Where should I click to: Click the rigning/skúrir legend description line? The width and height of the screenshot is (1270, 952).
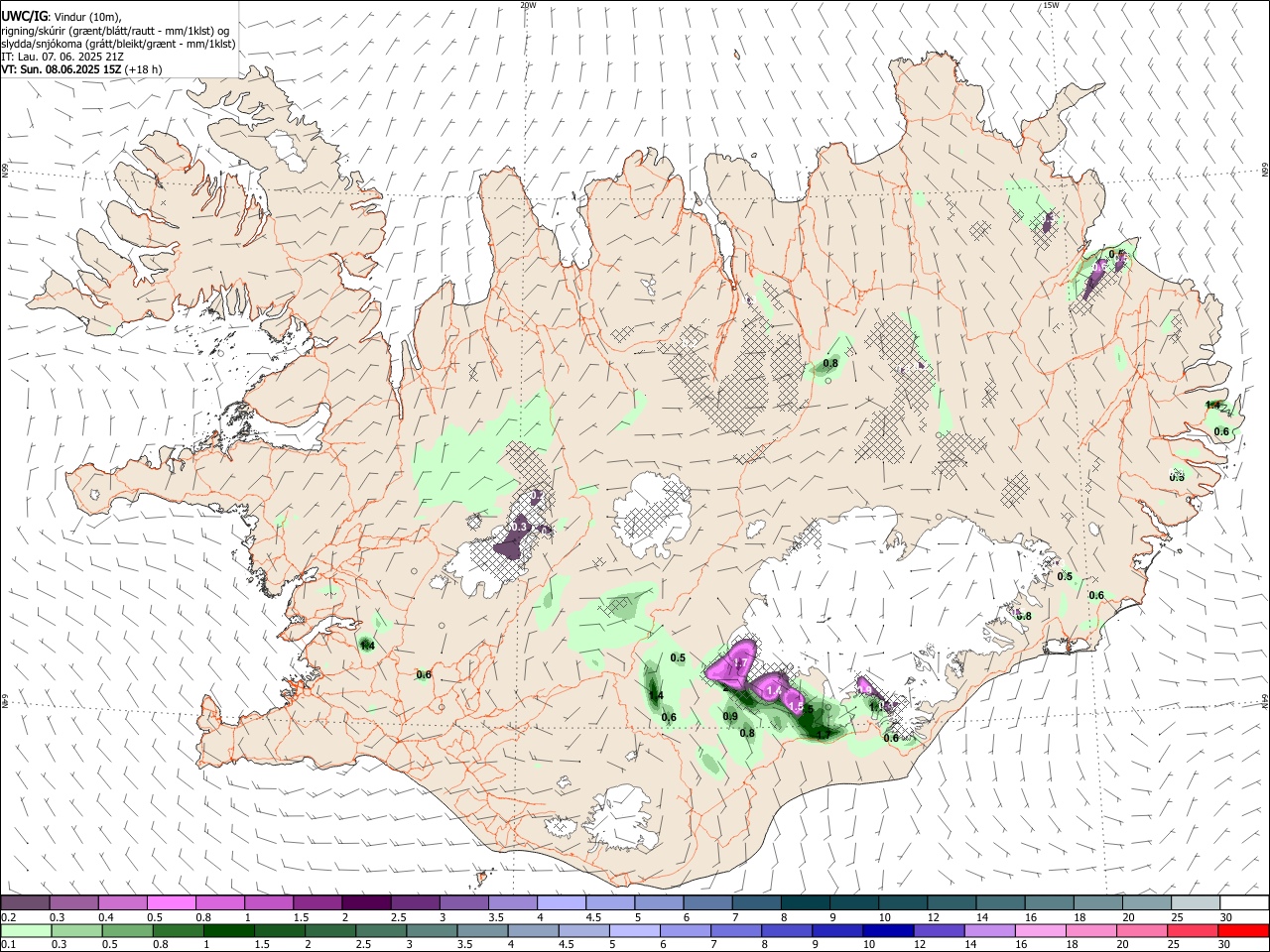(115, 31)
